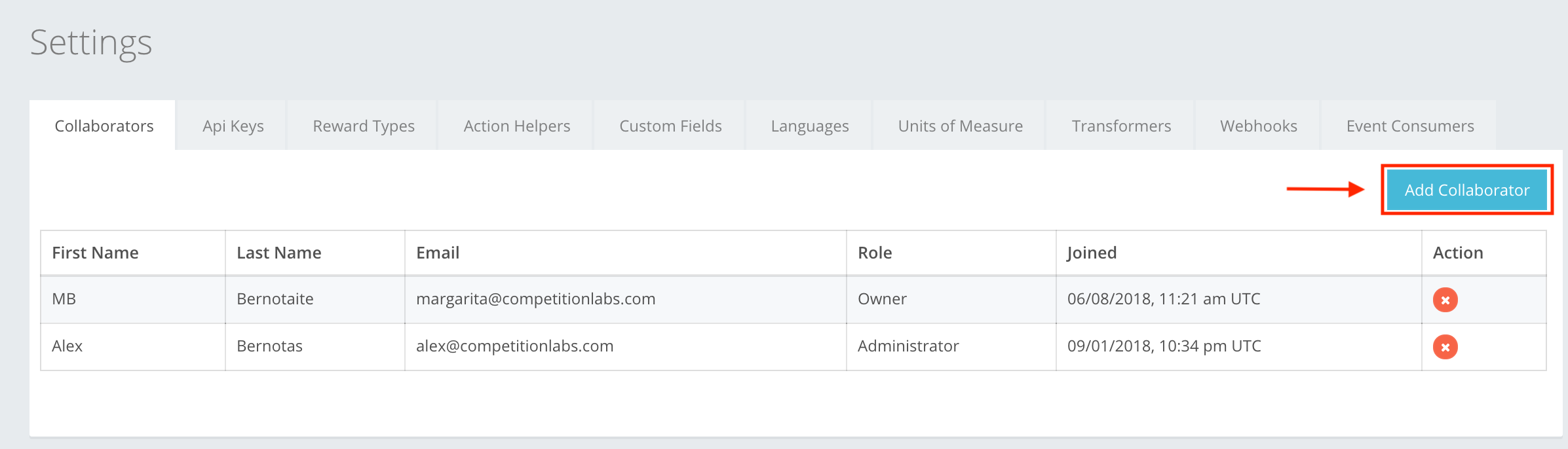Screen dimensions: 1568x449
Task: Switch to Units of Measure tab
Action: point(960,126)
